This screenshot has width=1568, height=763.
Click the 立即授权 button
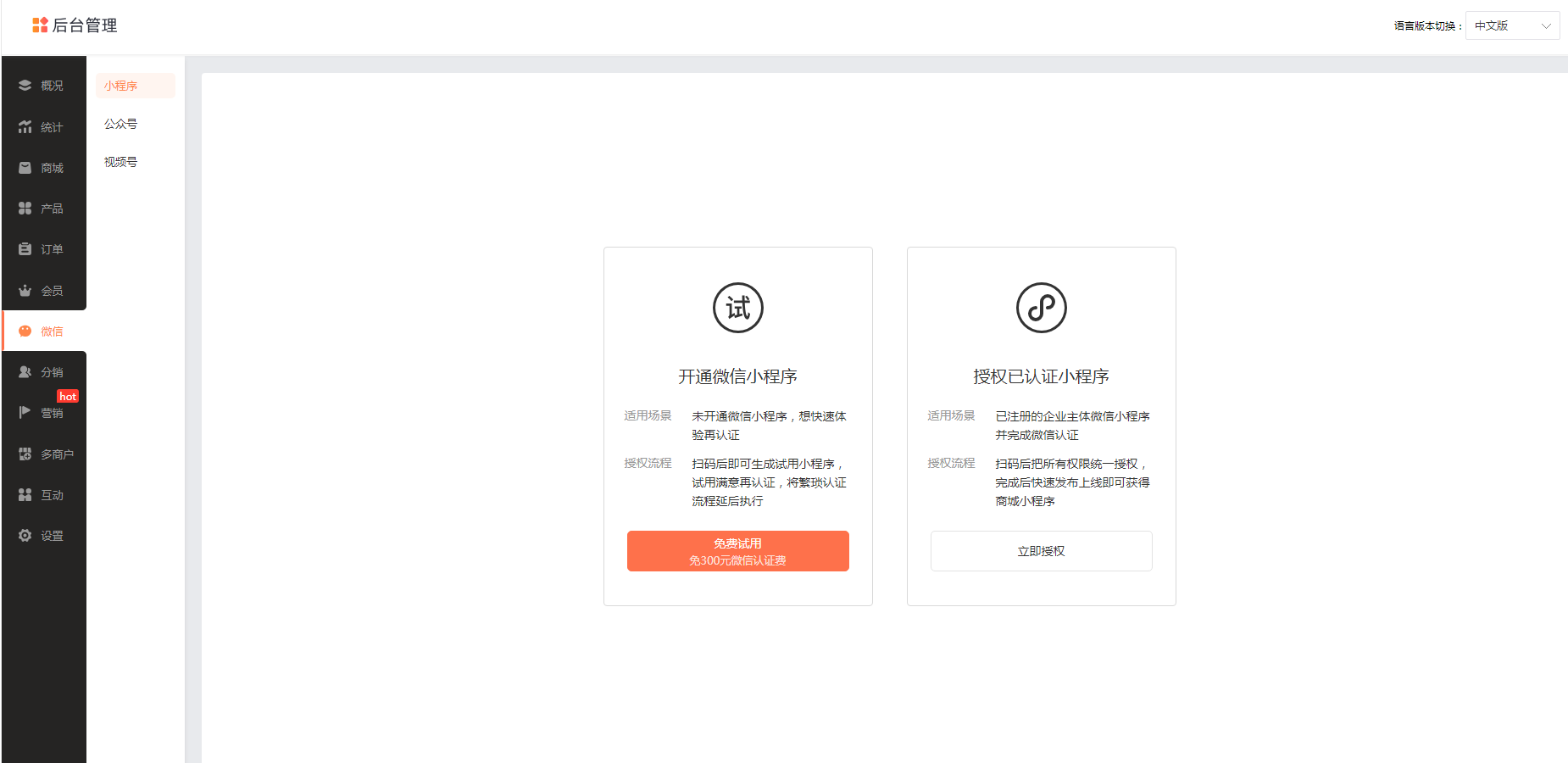[1042, 551]
